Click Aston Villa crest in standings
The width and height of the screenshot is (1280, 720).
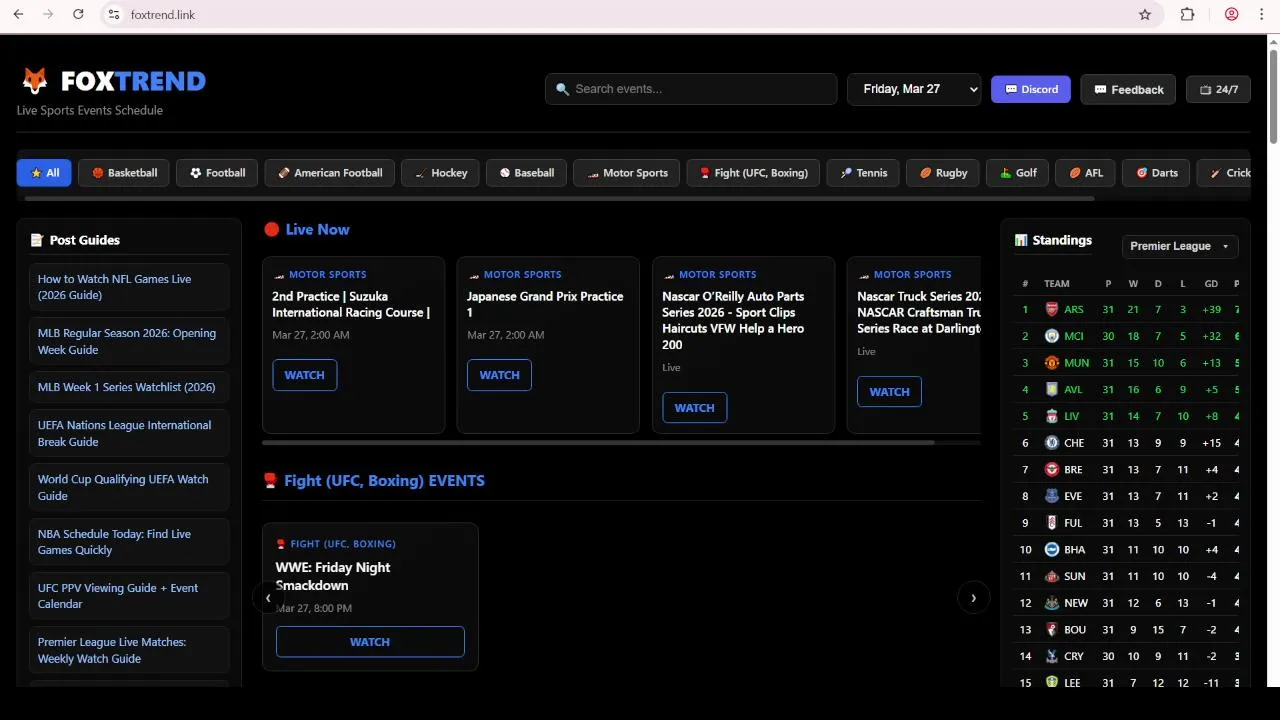pyautogui.click(x=1052, y=390)
